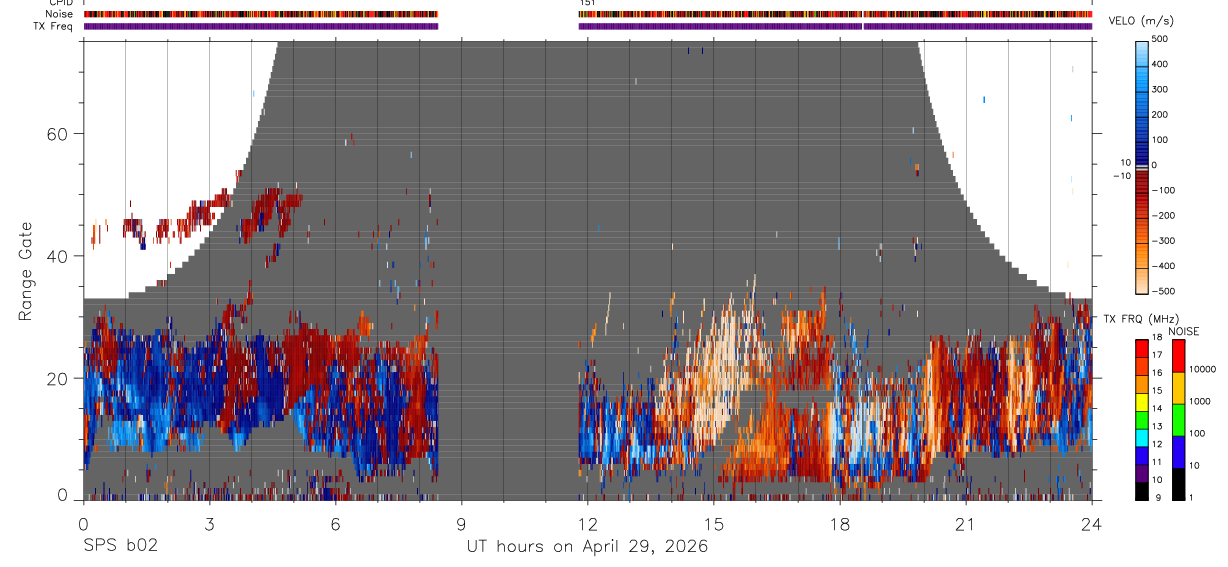1228x567 pixels.
Task: Pick the yellow 14-15 MHz frequency swatch
Action: [1142, 402]
